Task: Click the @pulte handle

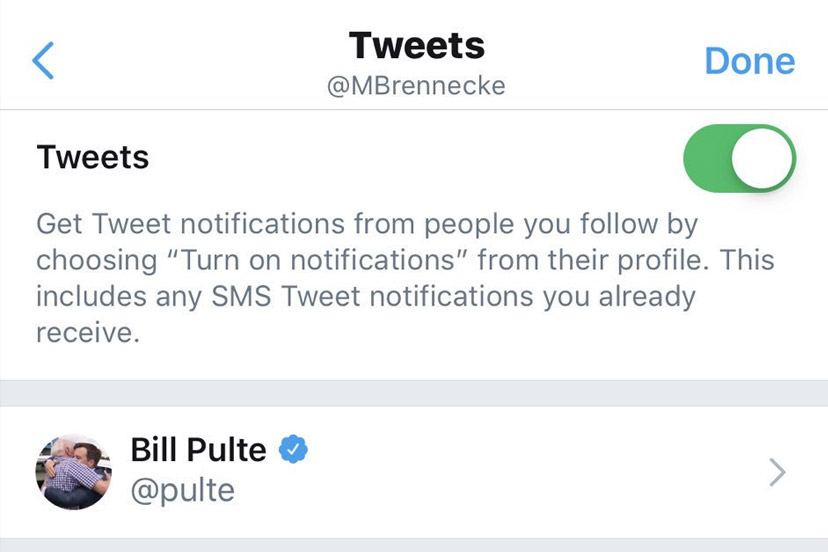Action: [x=182, y=490]
